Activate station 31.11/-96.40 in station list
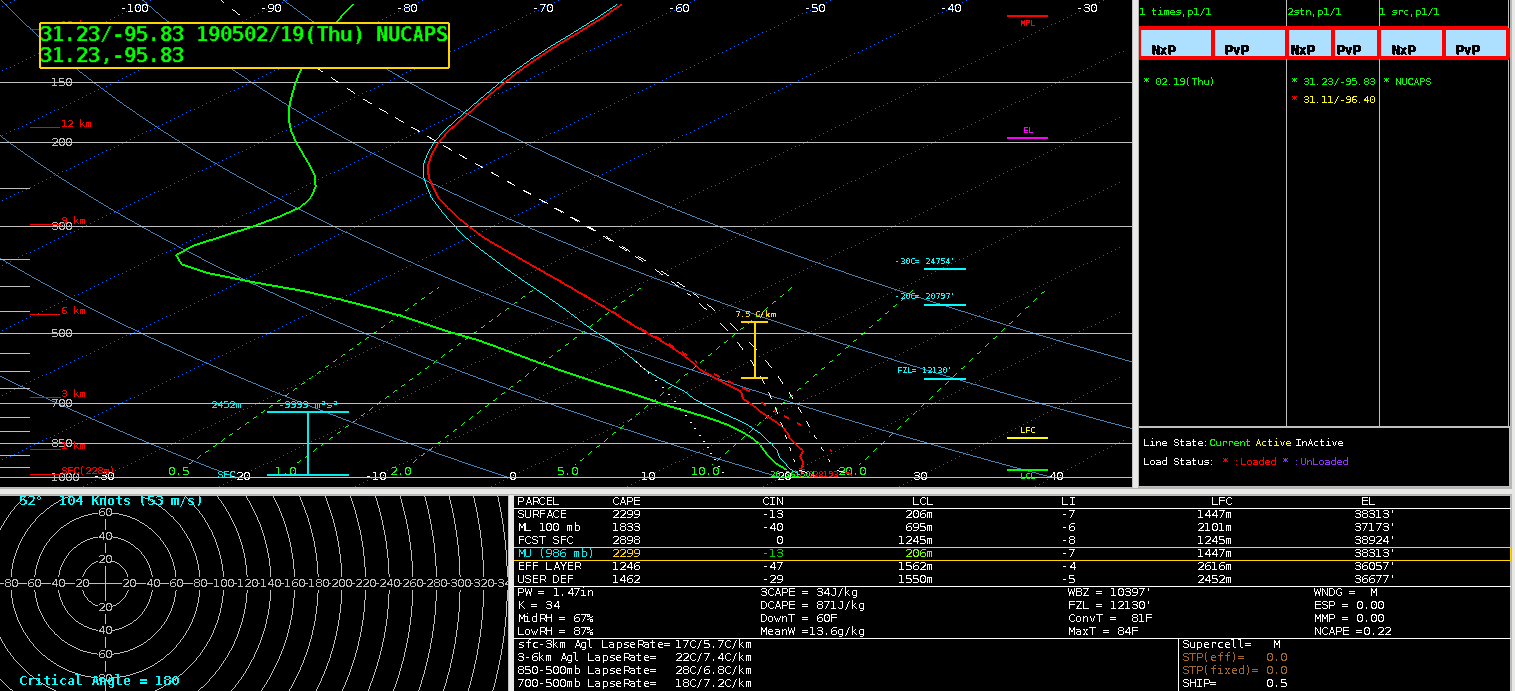Image resolution: width=1515 pixels, height=691 pixels. 1337,100
